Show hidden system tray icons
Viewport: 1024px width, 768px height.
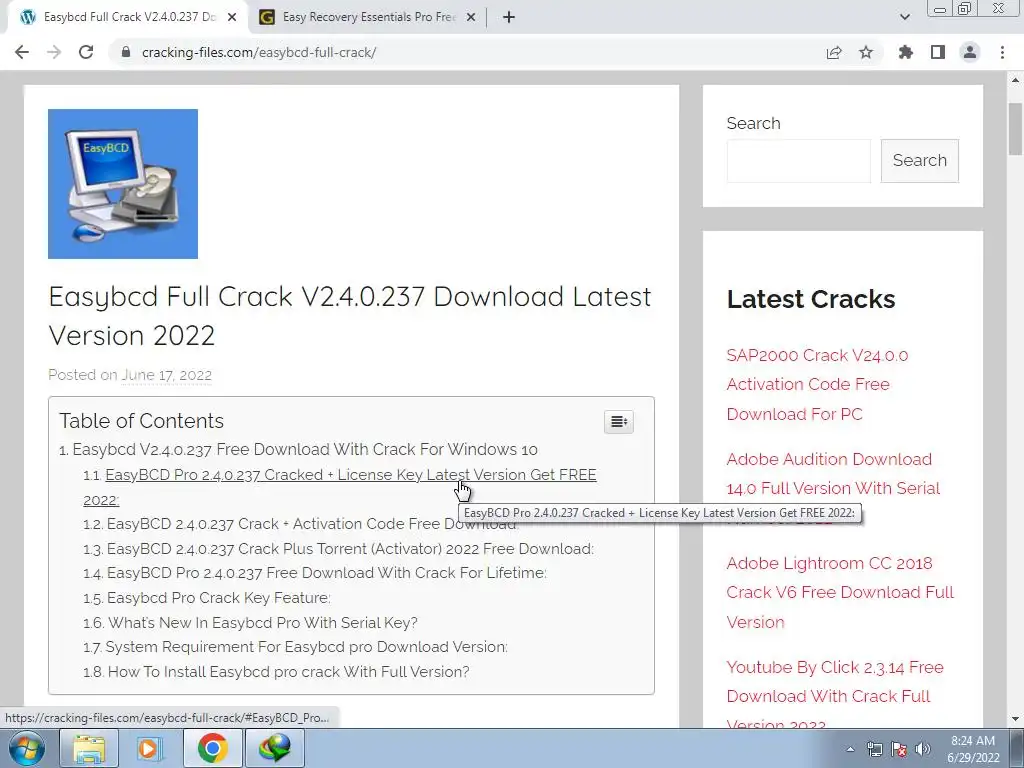850,749
